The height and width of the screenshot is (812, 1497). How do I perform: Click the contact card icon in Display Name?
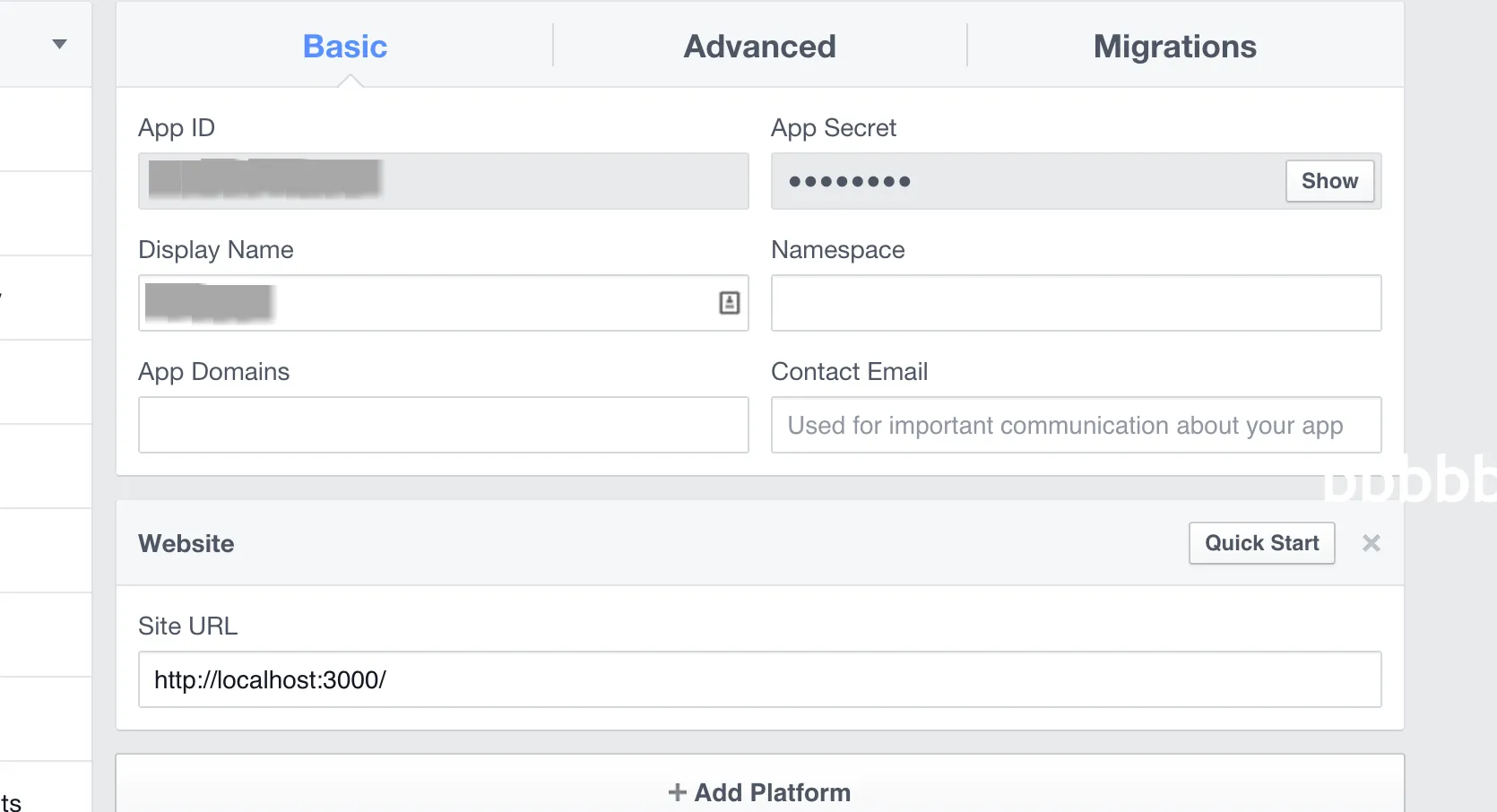click(x=730, y=303)
